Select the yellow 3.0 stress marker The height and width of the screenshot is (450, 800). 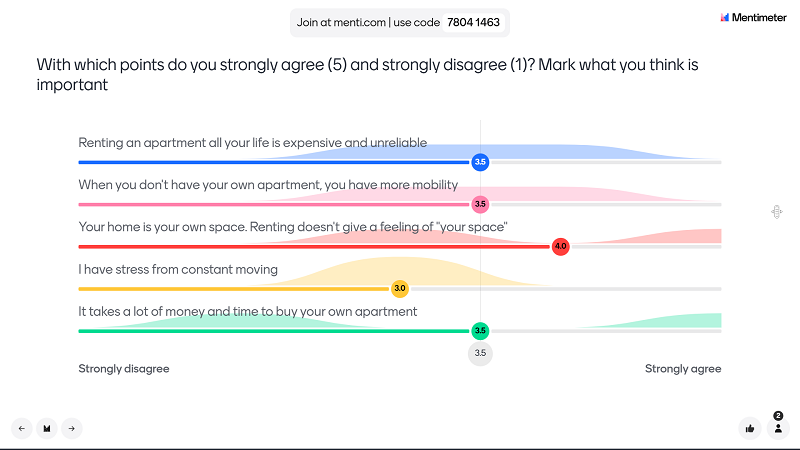[399, 289]
